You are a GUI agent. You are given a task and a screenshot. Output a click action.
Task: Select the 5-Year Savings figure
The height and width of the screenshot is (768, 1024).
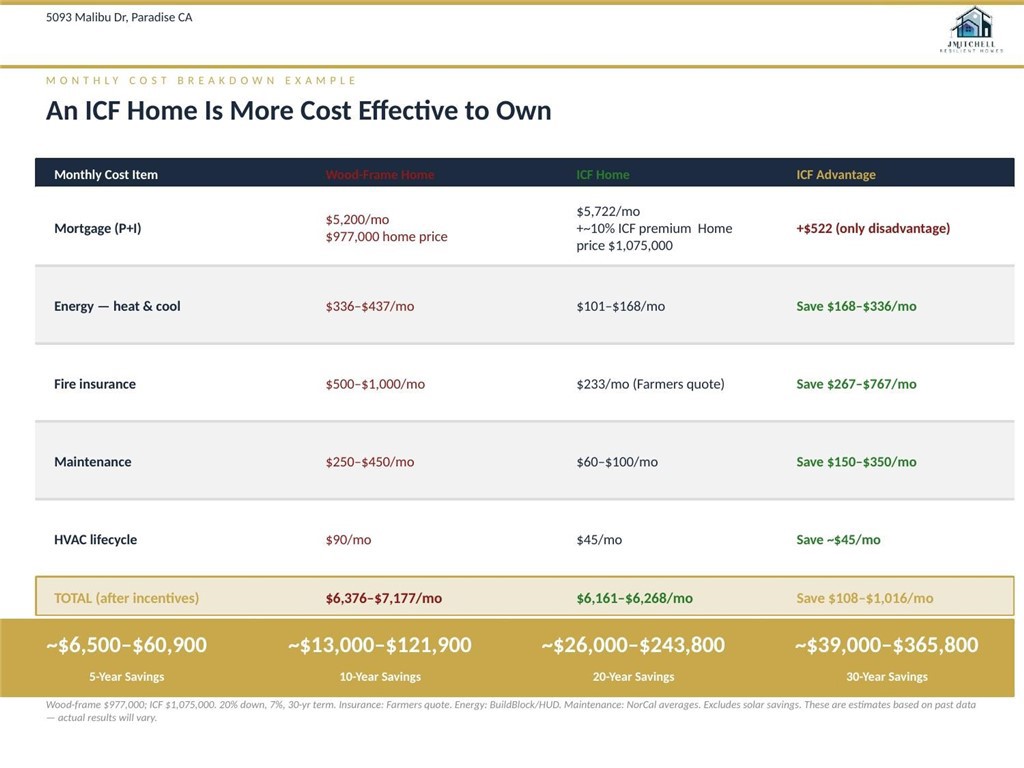(126, 645)
